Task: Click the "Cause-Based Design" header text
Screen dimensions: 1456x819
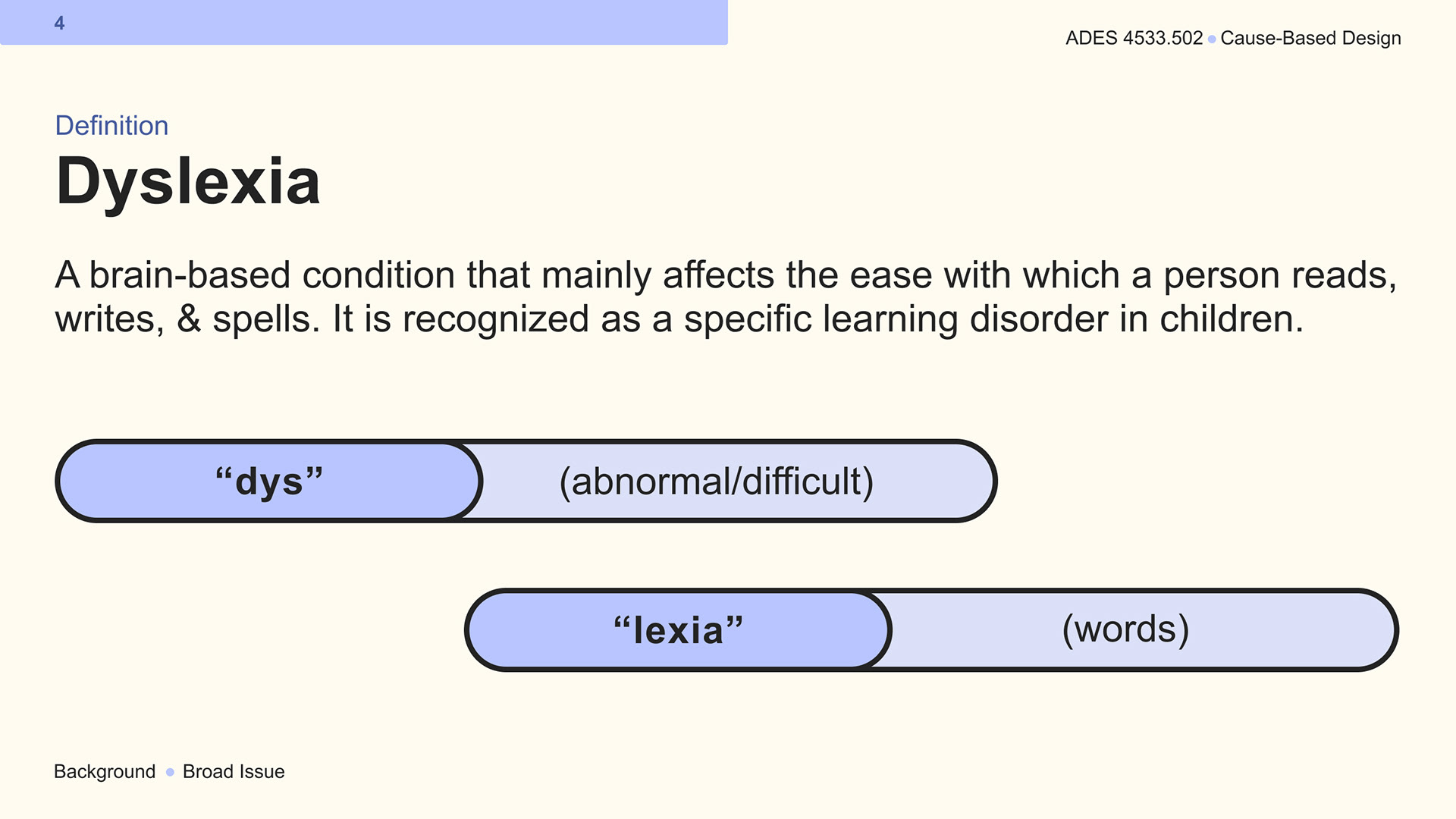Action: point(1310,38)
